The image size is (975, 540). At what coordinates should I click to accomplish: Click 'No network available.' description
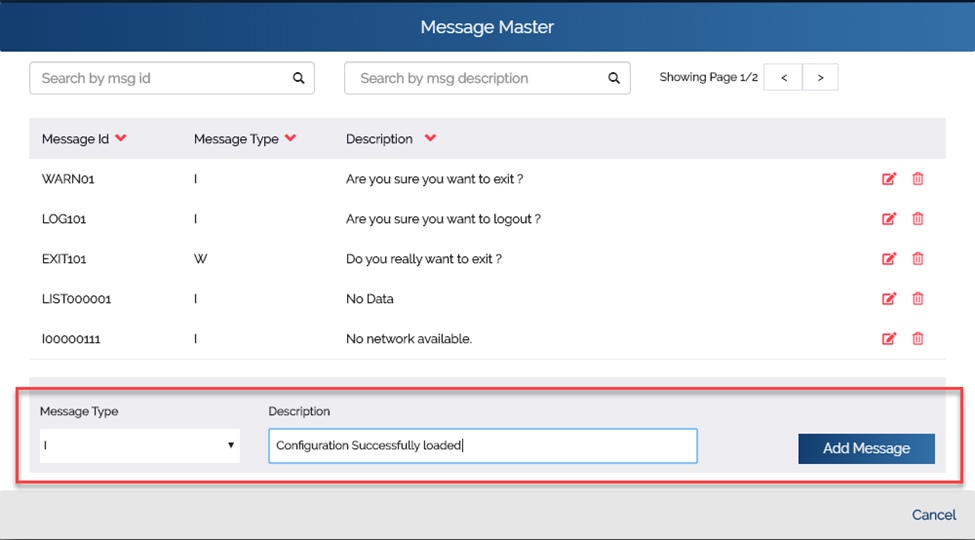pos(409,339)
